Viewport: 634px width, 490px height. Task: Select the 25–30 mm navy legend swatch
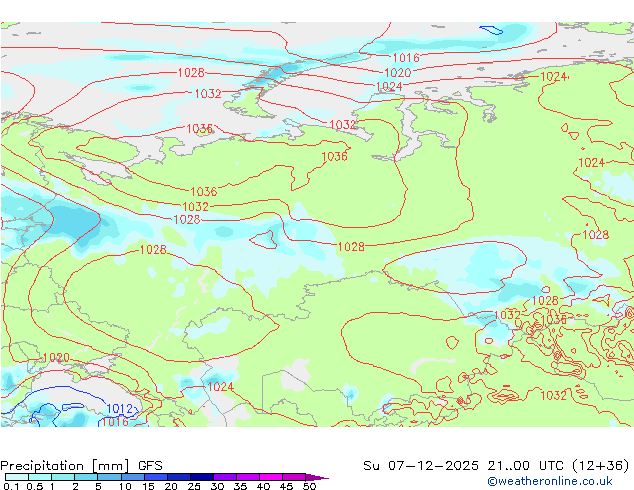point(201,477)
